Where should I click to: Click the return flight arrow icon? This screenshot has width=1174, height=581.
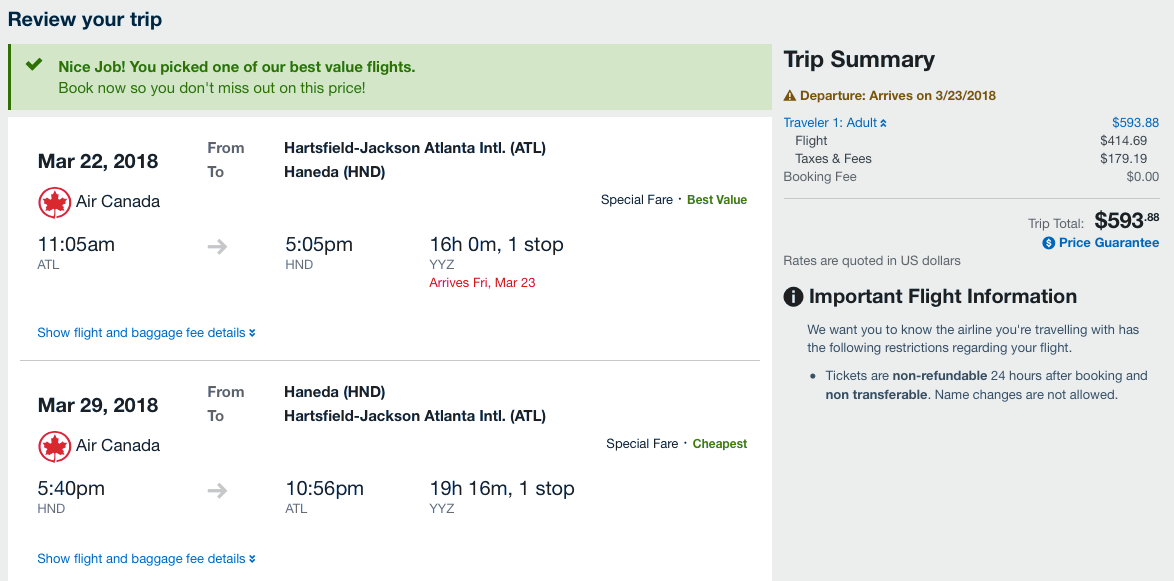coord(217,490)
